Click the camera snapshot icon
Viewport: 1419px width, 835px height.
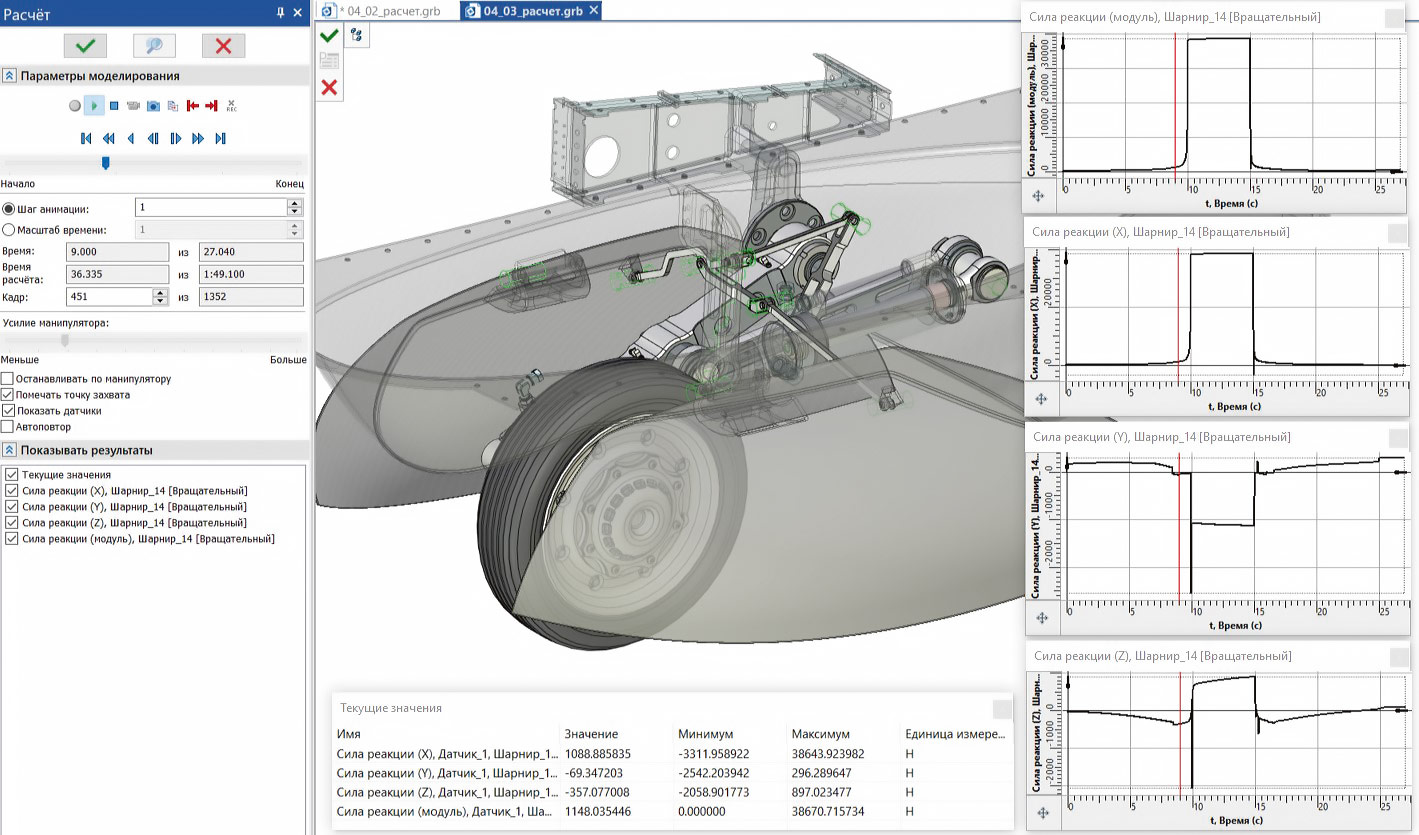153,105
